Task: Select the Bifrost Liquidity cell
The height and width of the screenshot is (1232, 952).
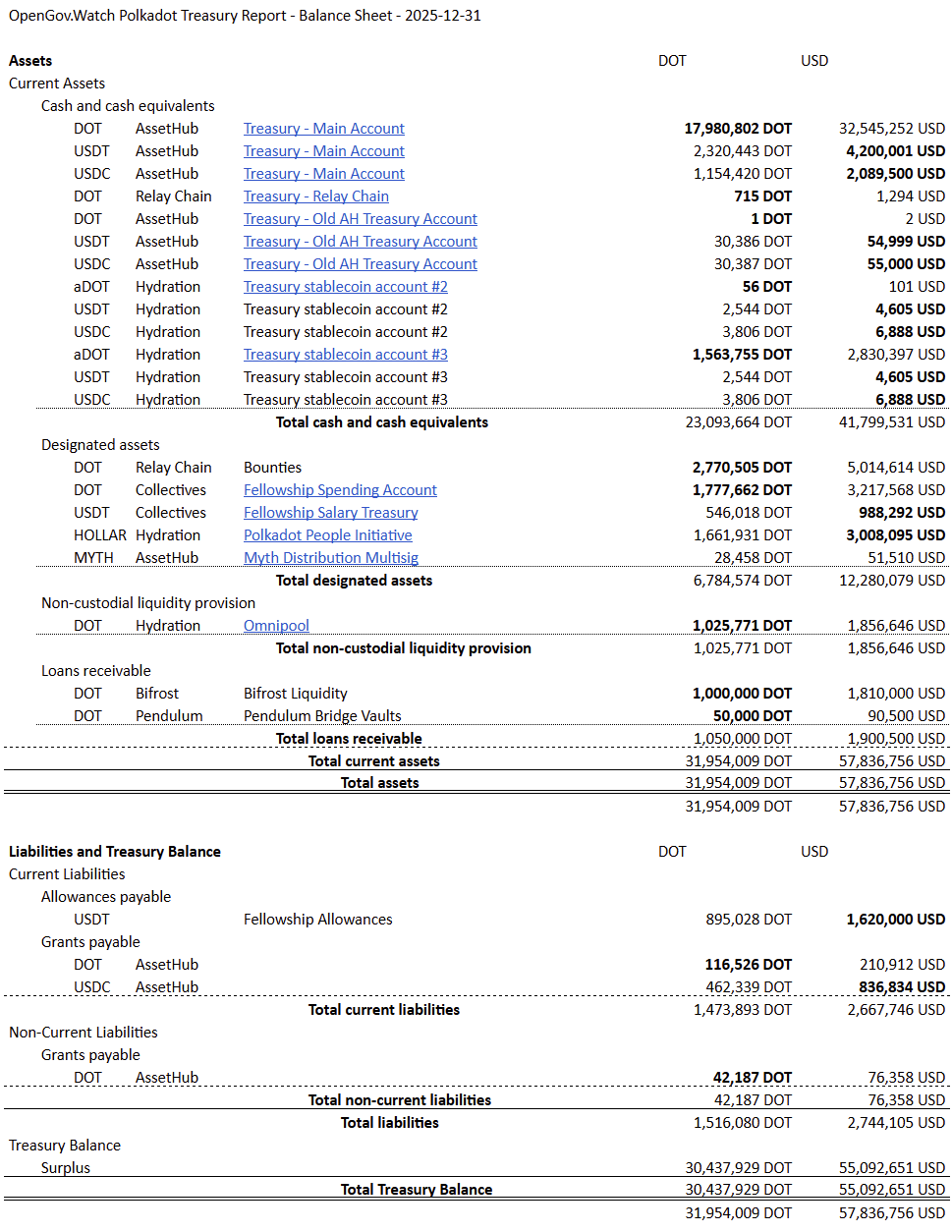Action: point(295,694)
